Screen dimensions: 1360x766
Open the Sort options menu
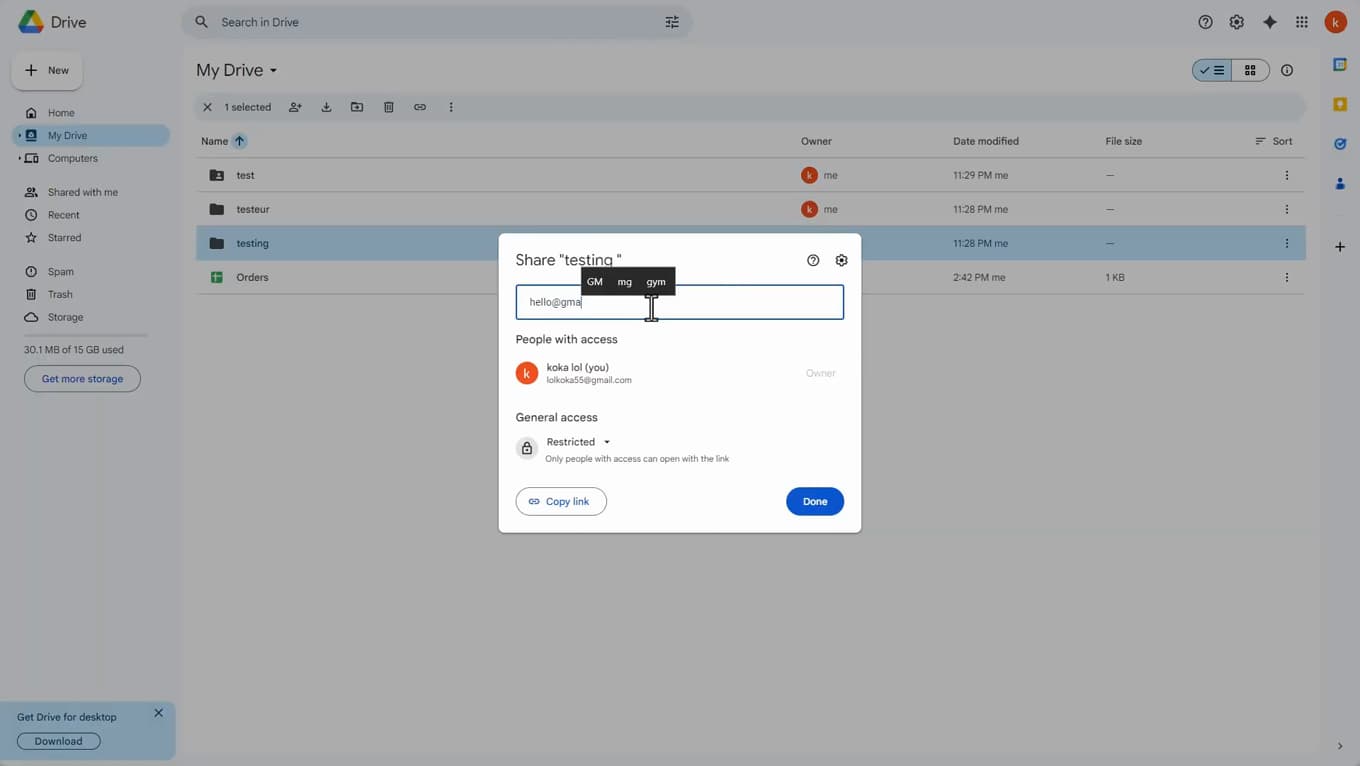1274,141
